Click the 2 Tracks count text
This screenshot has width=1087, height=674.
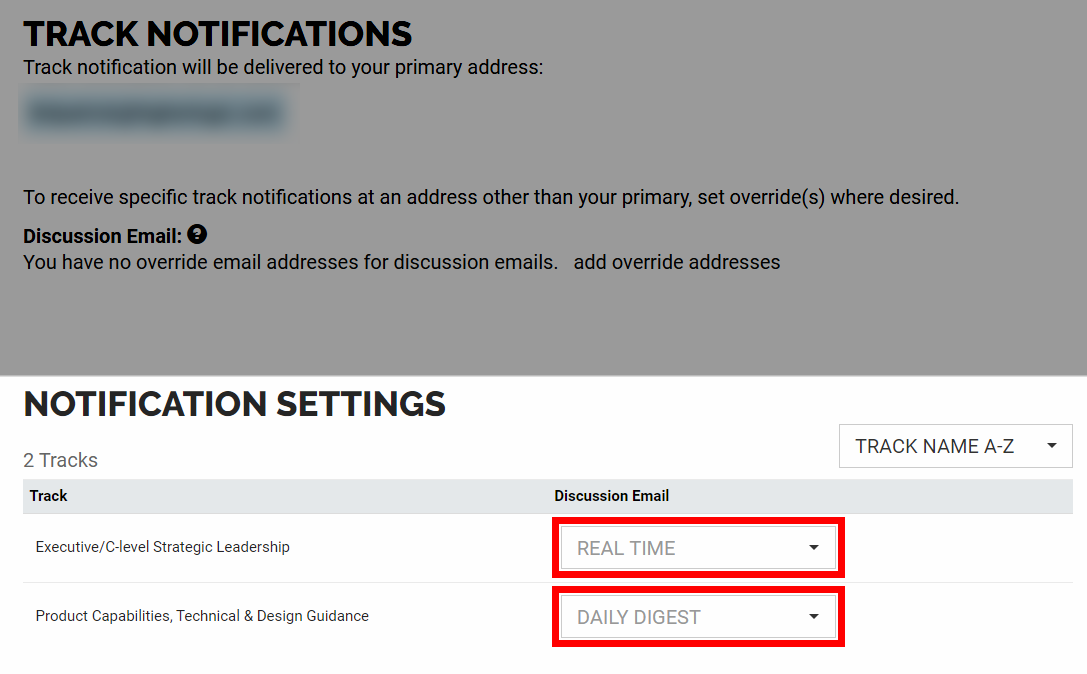(x=60, y=460)
